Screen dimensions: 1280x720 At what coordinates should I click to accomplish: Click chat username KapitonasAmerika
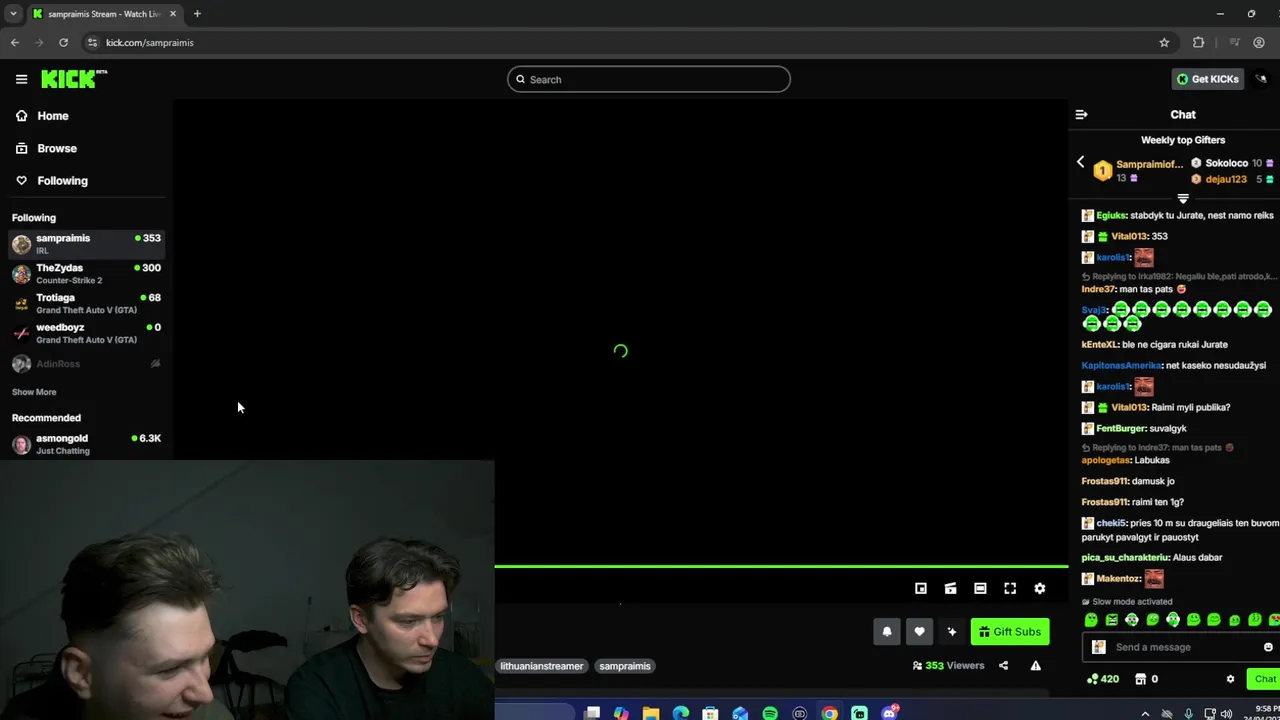1121,365
